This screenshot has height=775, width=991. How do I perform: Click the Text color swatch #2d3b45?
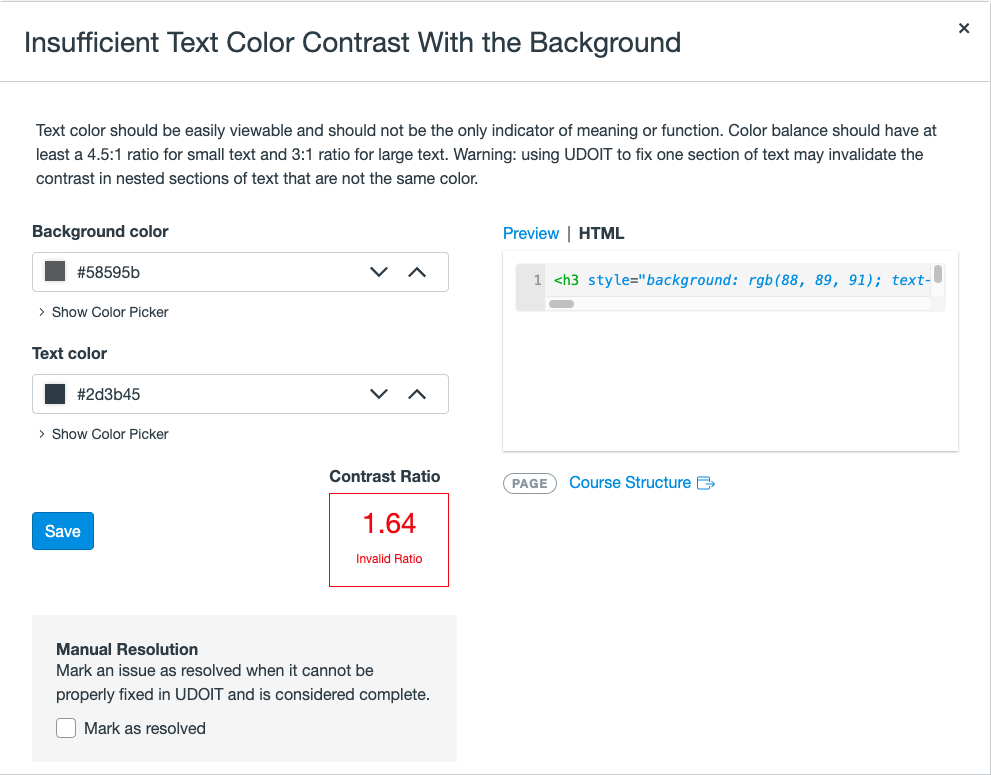[x=55, y=394]
